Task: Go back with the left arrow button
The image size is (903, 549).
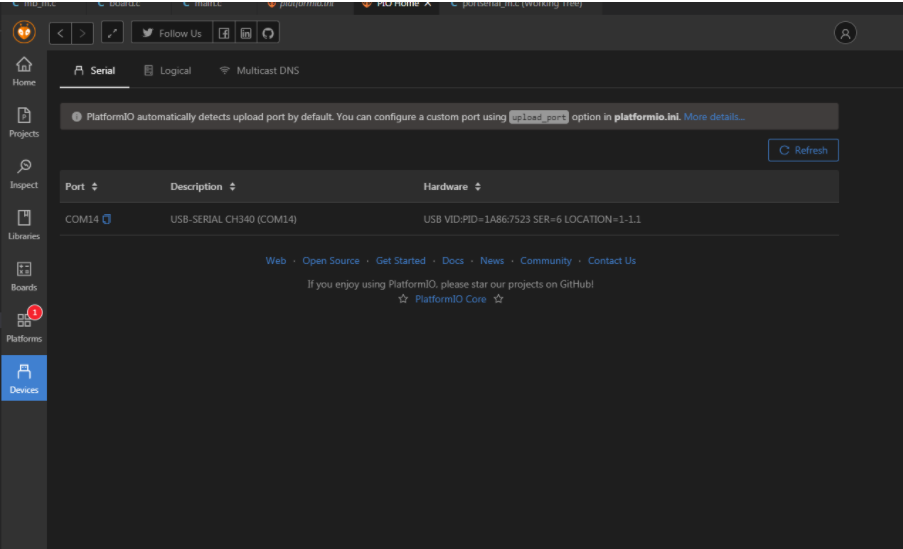Action: tap(60, 33)
